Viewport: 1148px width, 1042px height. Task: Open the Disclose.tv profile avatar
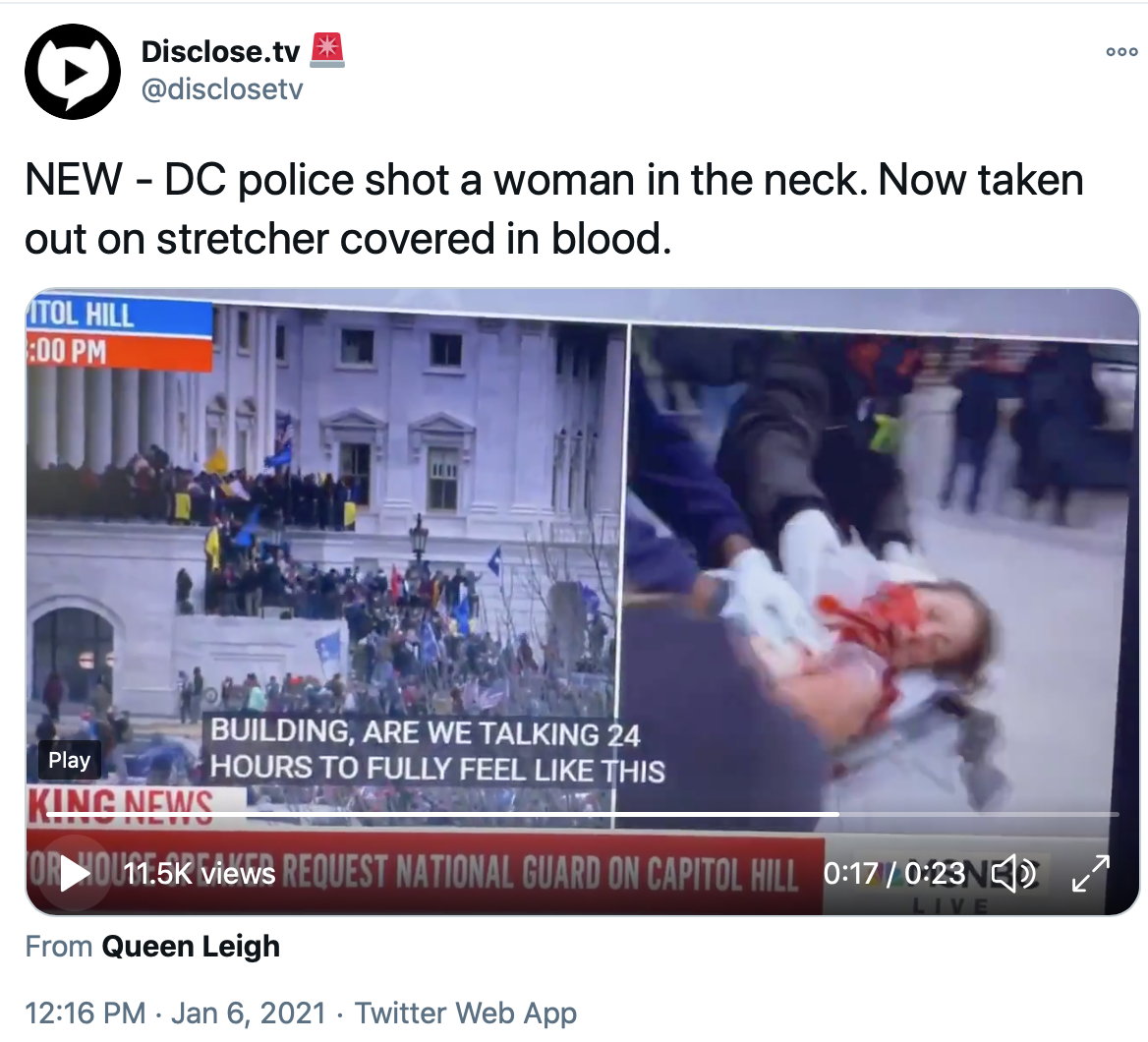[x=73, y=72]
